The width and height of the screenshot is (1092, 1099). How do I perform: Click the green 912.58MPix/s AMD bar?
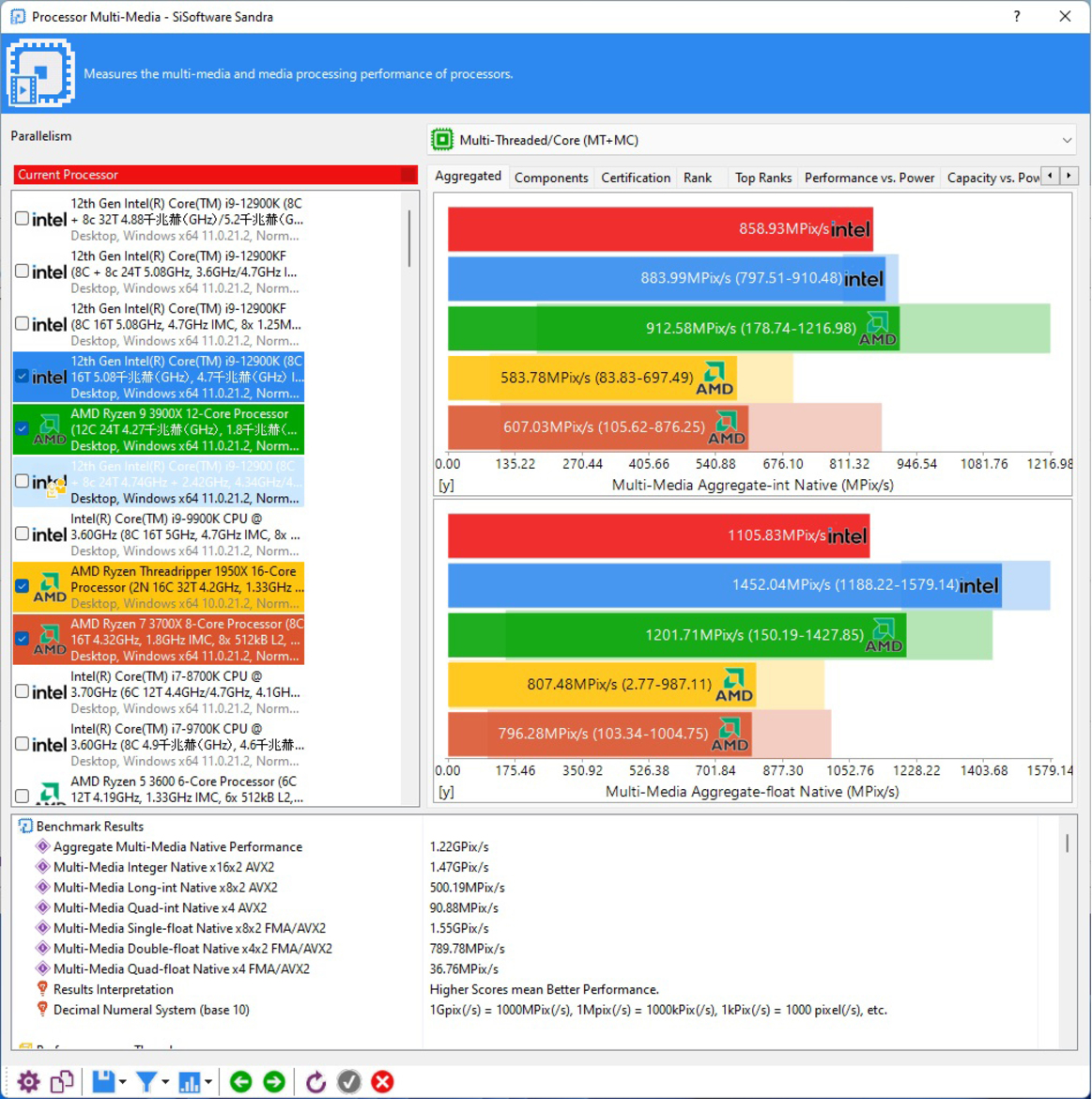click(x=674, y=328)
